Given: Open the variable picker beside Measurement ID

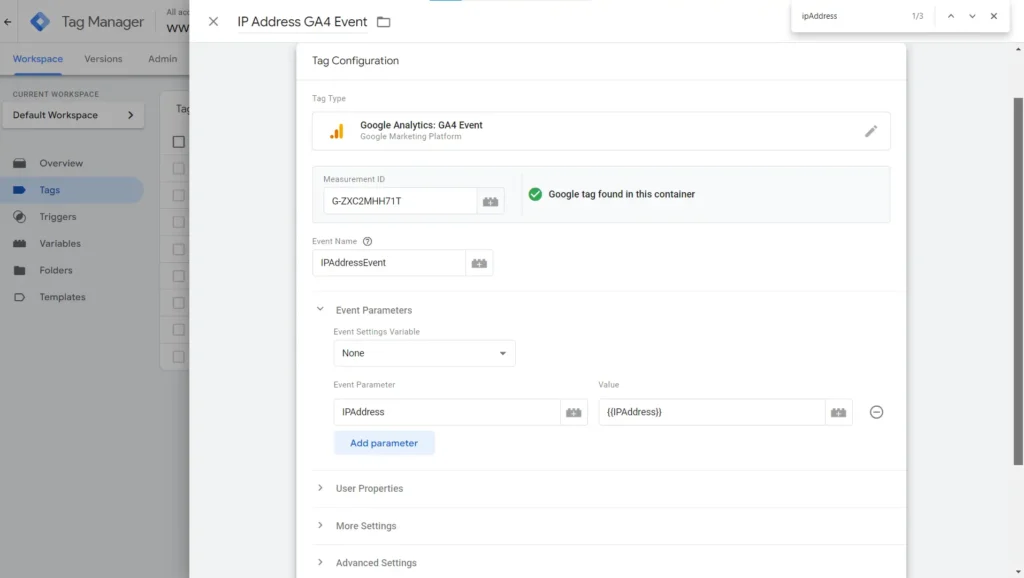Looking at the screenshot, I should point(490,200).
